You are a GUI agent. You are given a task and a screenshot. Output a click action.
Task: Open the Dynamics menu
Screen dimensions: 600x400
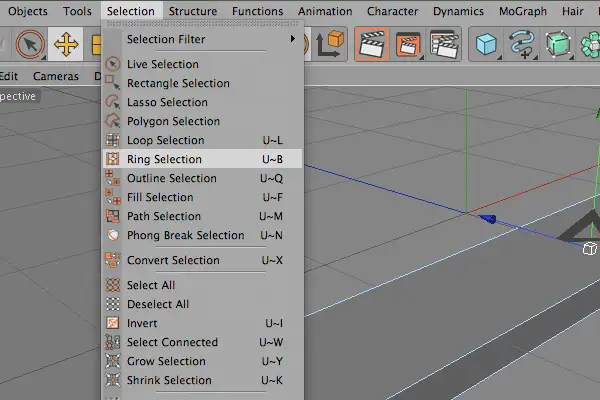point(458,11)
